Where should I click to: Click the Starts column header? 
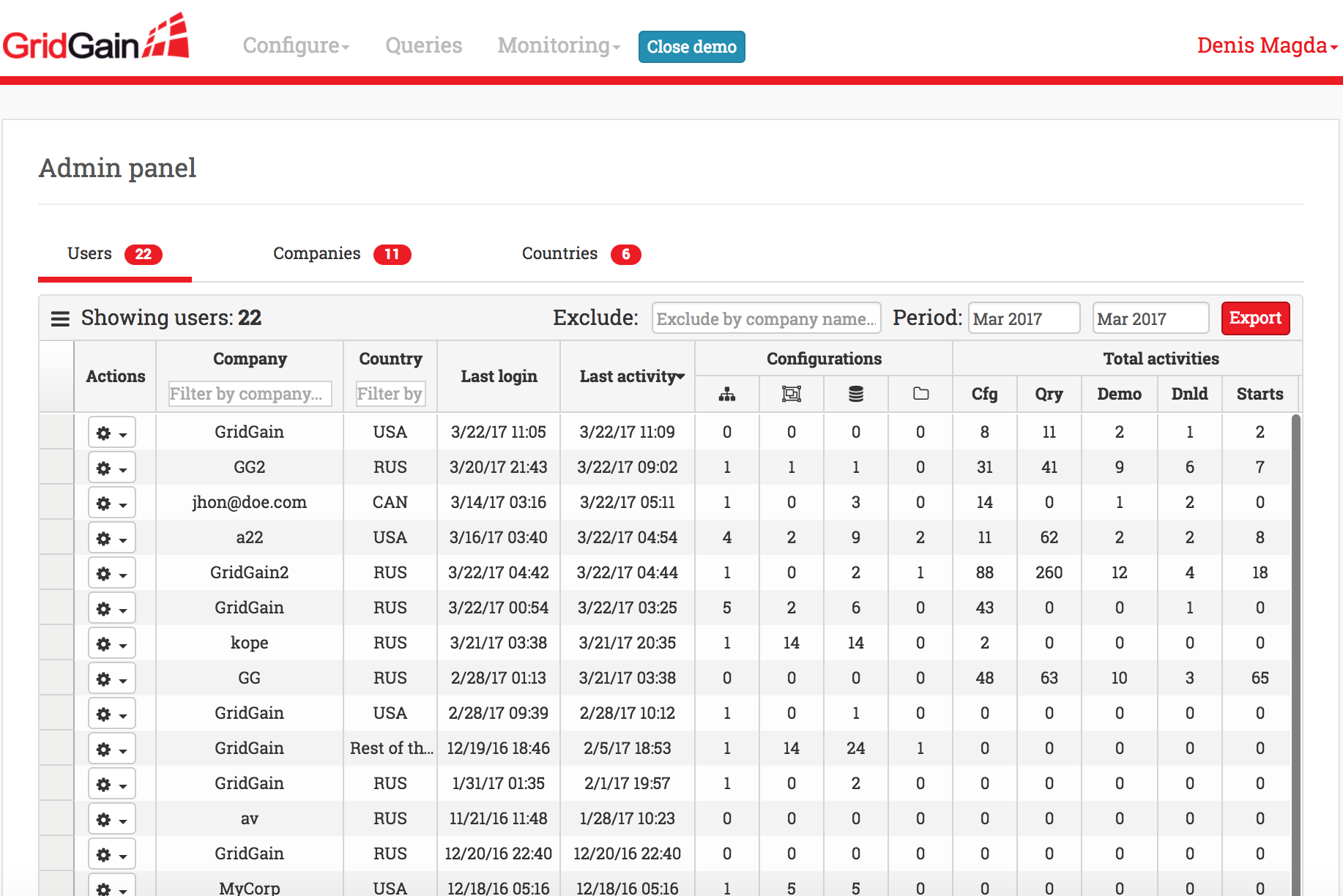pyautogui.click(x=1260, y=394)
